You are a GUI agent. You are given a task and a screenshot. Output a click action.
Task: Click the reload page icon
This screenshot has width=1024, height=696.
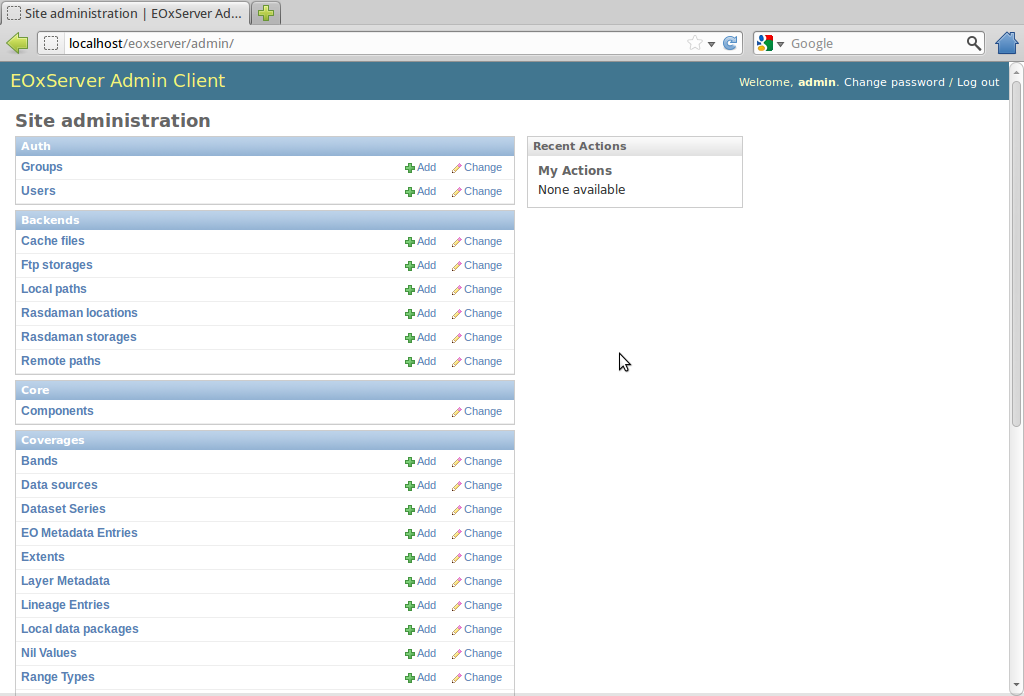click(x=730, y=43)
